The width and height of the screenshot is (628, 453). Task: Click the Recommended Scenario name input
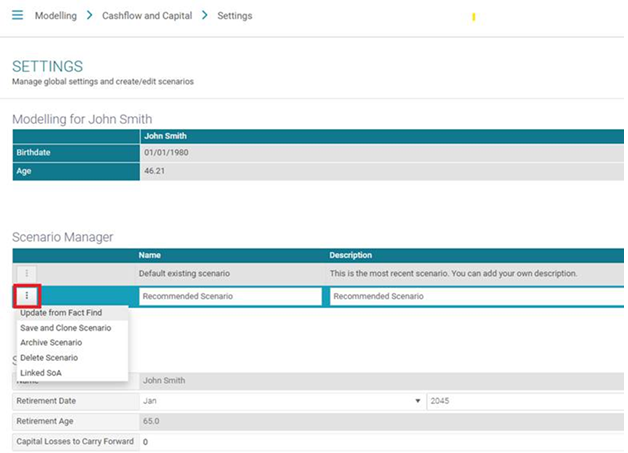click(x=230, y=297)
